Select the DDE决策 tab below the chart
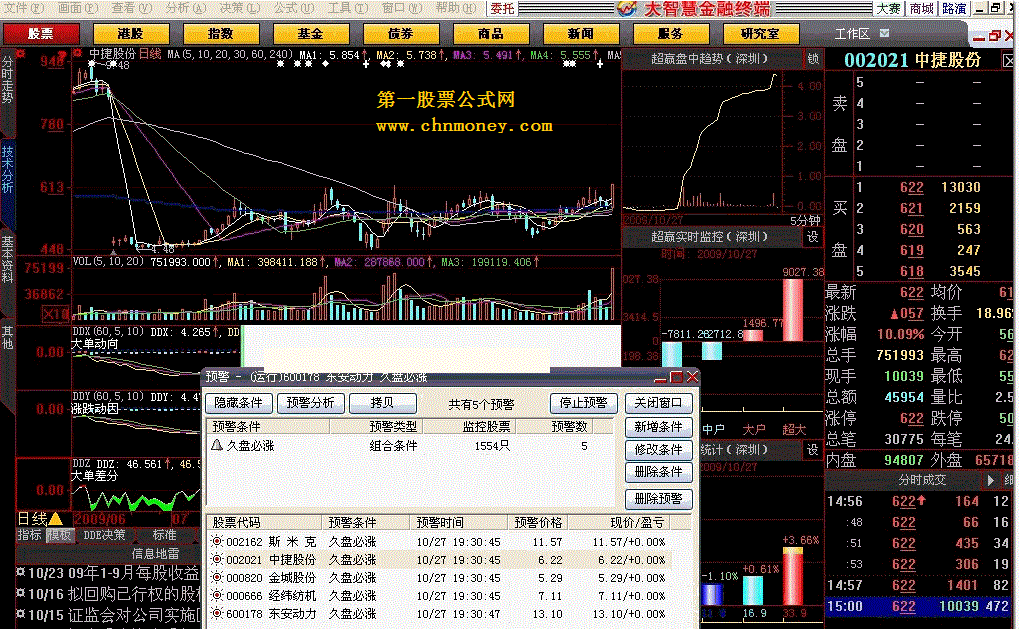This screenshot has width=1020, height=629. click(104, 535)
